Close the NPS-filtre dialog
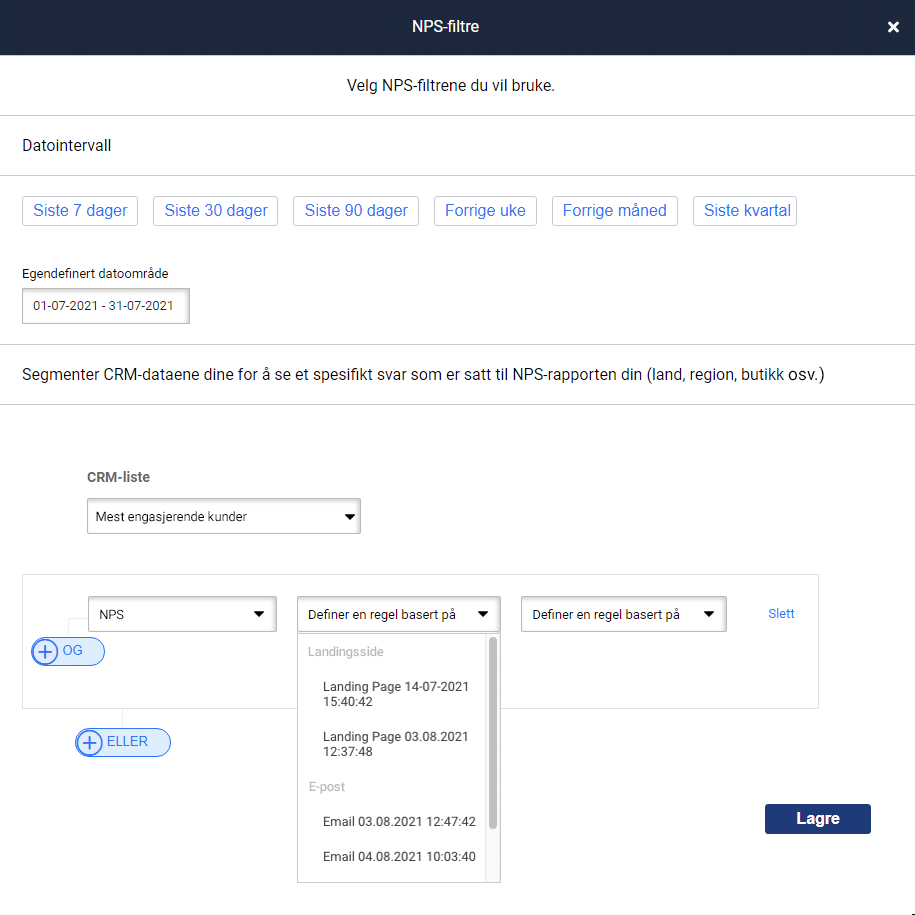Viewport: 915px width, 915px height. [893, 27]
